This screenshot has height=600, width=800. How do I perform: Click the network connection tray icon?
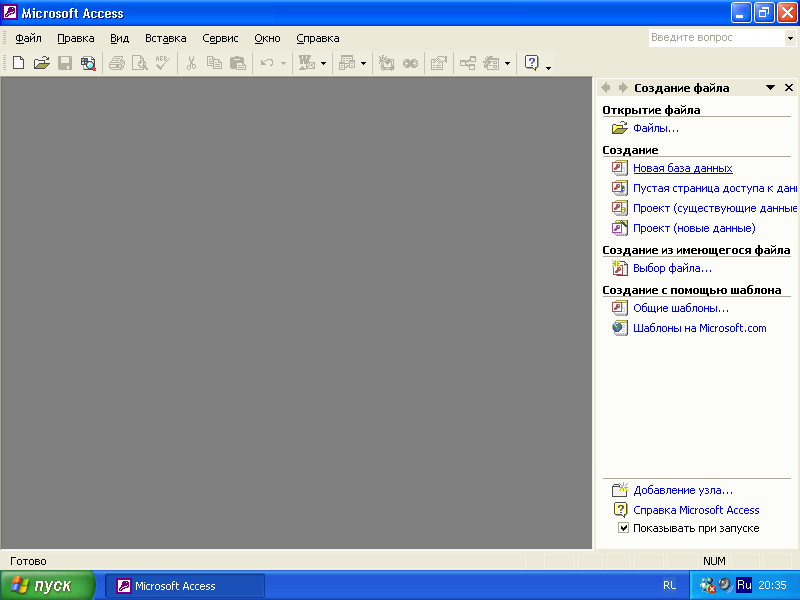708,585
